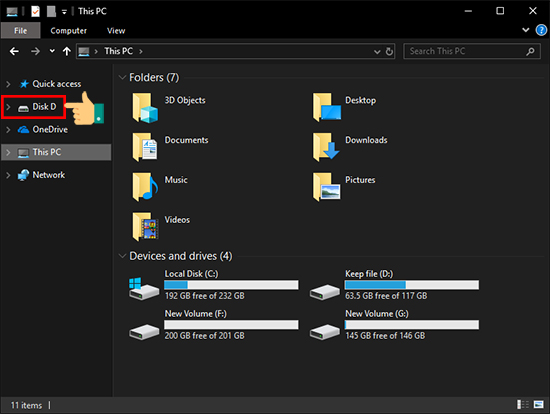550x414 pixels.
Task: Select the New Volume (G:) drive icon
Action: pyautogui.click(x=325, y=332)
